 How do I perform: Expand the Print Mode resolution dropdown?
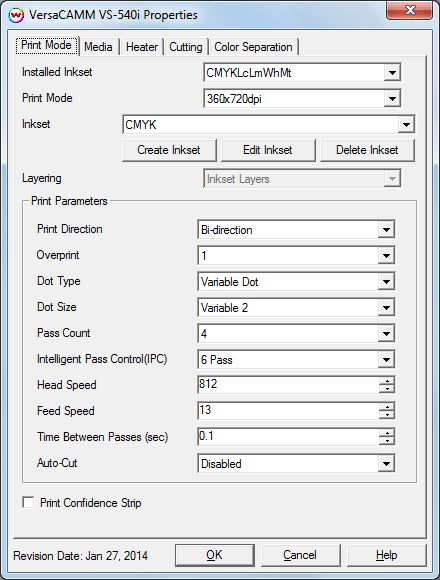(302, 98)
